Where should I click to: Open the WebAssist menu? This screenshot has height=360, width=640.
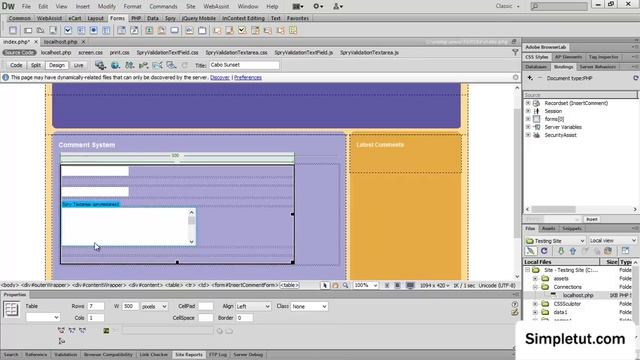[x=216, y=7]
